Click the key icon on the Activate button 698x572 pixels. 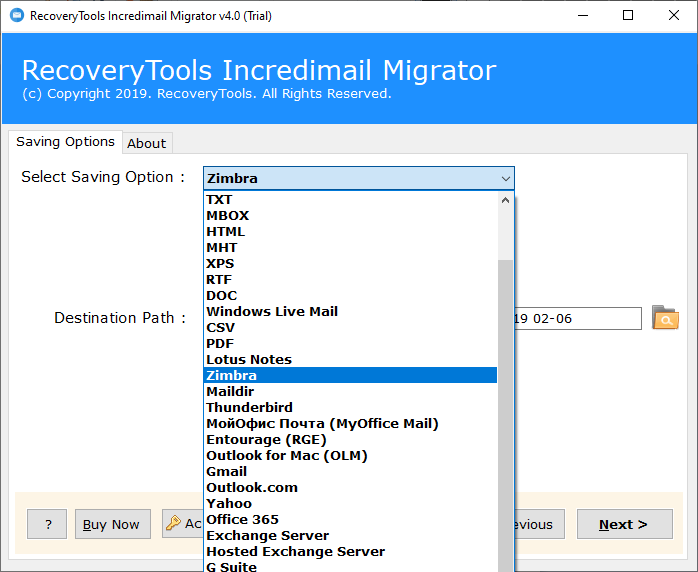point(173,523)
